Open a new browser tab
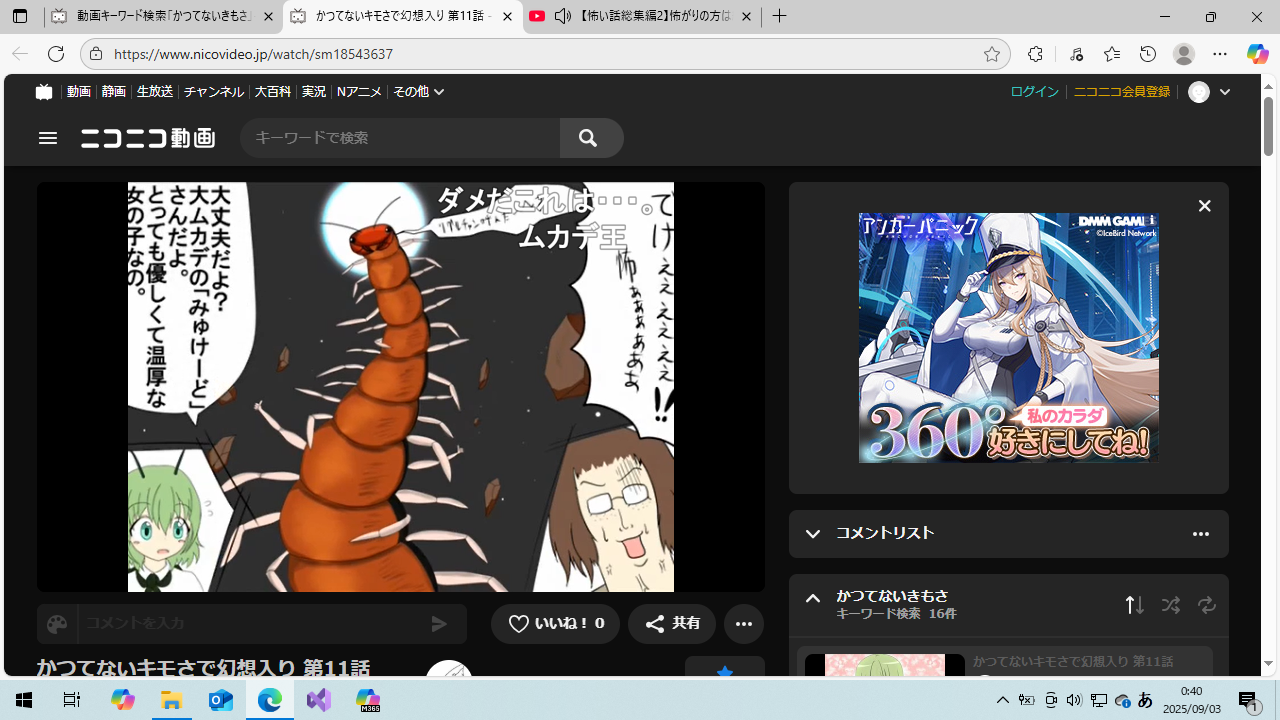The height and width of the screenshot is (720, 1280). click(x=780, y=17)
